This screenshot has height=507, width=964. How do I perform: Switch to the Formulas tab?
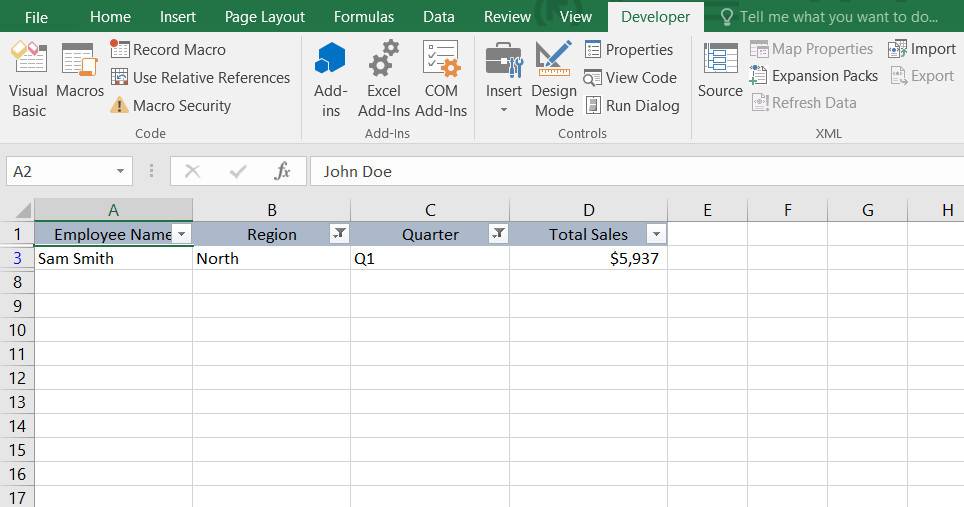(x=364, y=17)
